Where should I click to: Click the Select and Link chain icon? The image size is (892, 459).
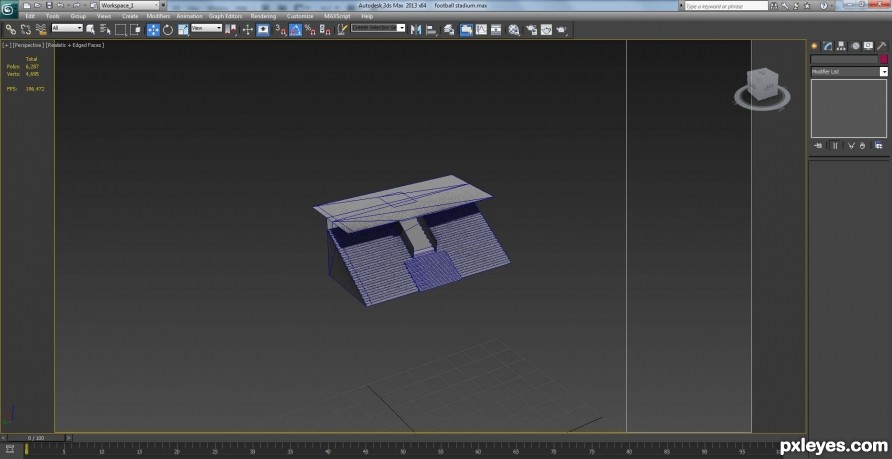click(x=11, y=30)
